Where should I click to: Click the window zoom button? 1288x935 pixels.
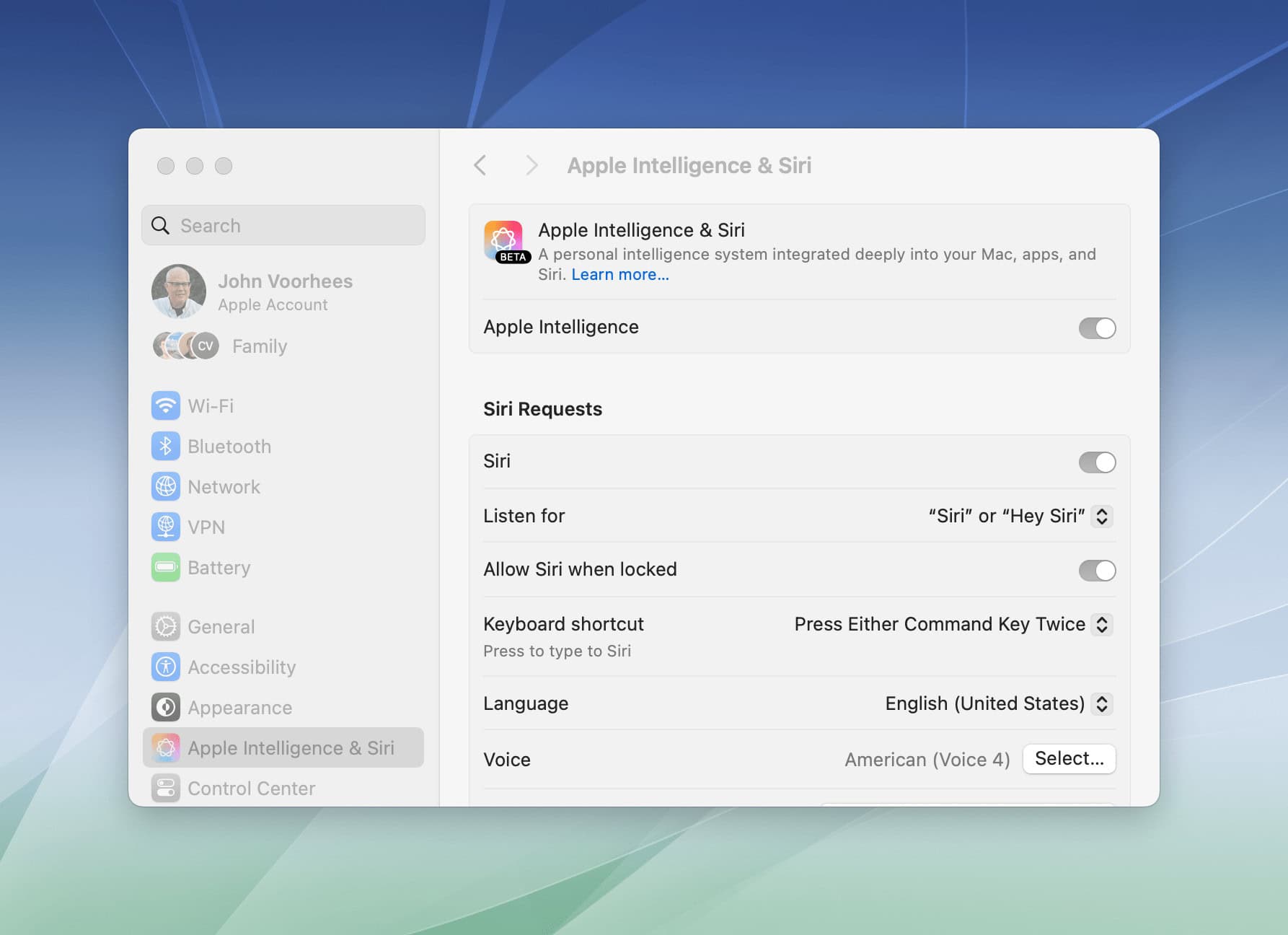(x=224, y=166)
